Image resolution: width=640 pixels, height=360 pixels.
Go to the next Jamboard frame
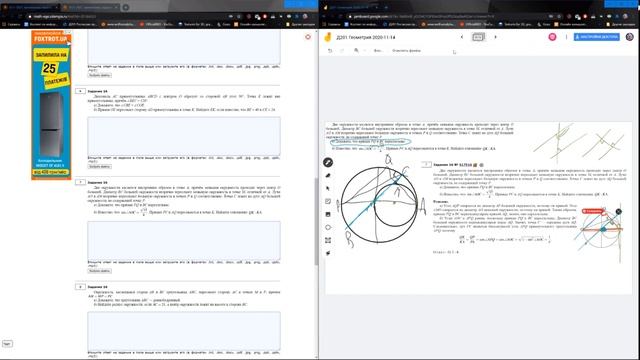click(x=496, y=37)
